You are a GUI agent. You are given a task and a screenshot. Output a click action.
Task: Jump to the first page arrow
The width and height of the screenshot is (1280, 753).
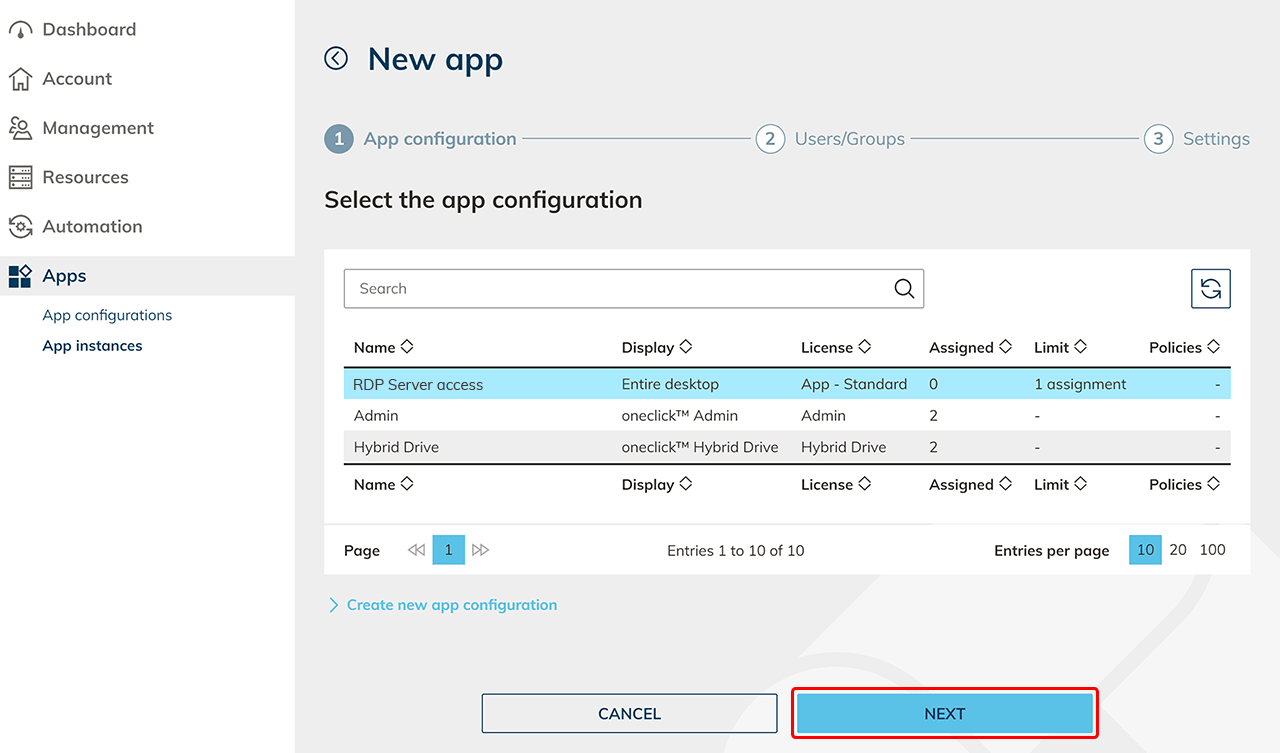coord(416,550)
